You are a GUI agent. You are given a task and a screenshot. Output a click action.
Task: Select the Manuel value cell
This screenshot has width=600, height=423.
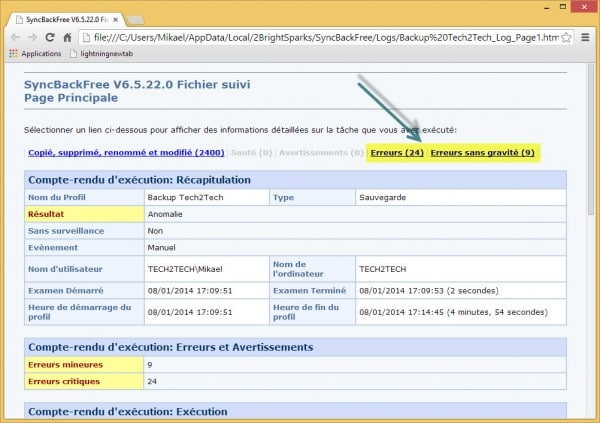[355, 248]
